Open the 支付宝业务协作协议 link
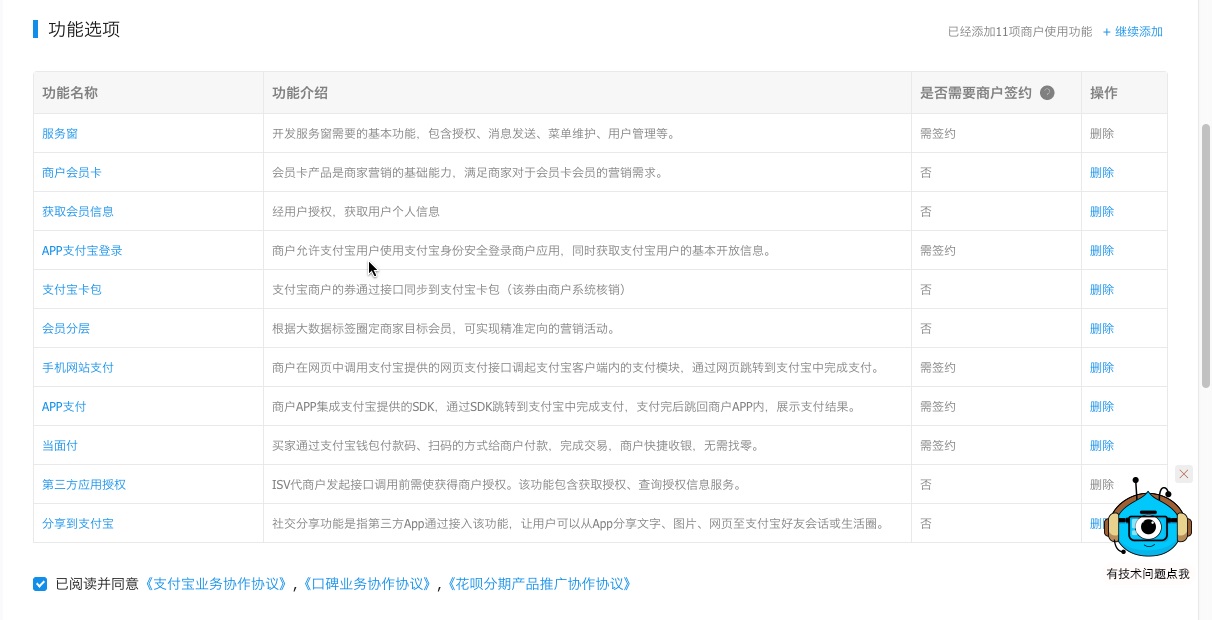Image resolution: width=1212 pixels, height=620 pixels. (218, 584)
